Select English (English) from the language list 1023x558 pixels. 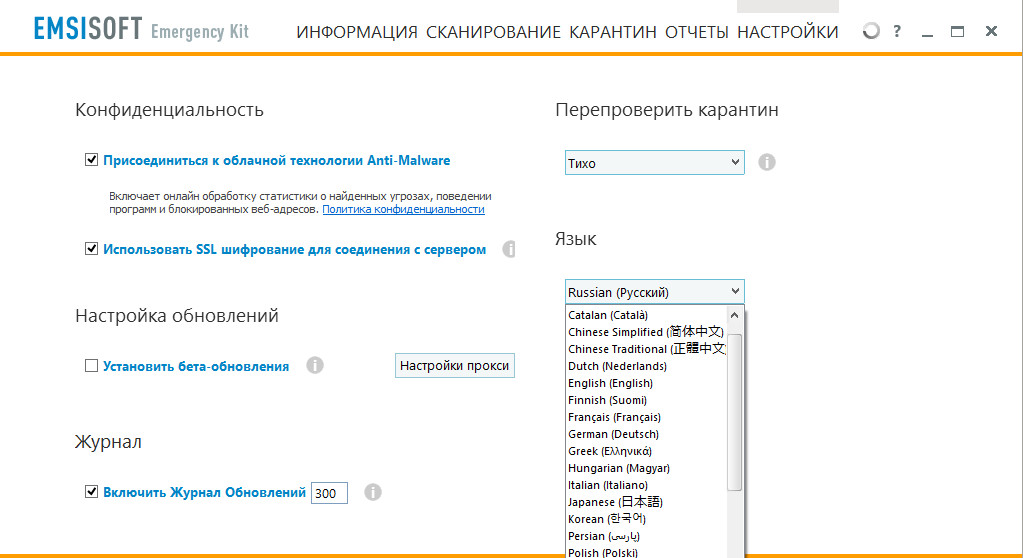coord(610,383)
